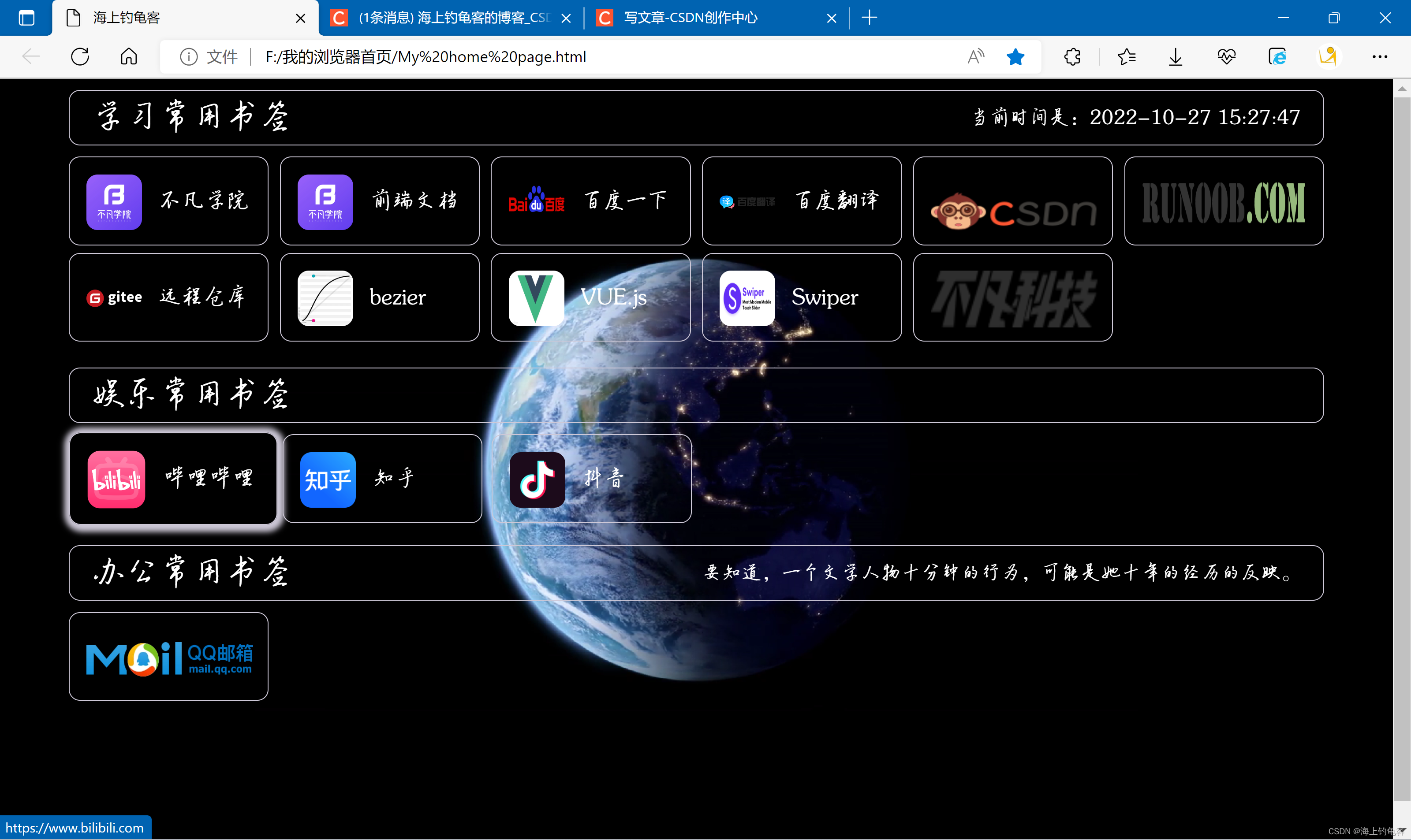
Task: Open the bezier curve icon
Action: [325, 298]
